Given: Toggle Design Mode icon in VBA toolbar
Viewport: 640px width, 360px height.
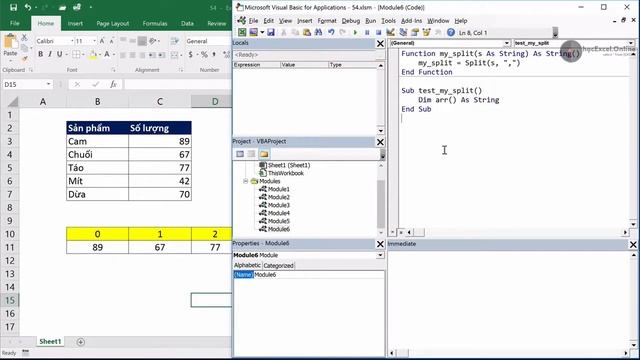Looking at the screenshot, I should coord(391,32).
